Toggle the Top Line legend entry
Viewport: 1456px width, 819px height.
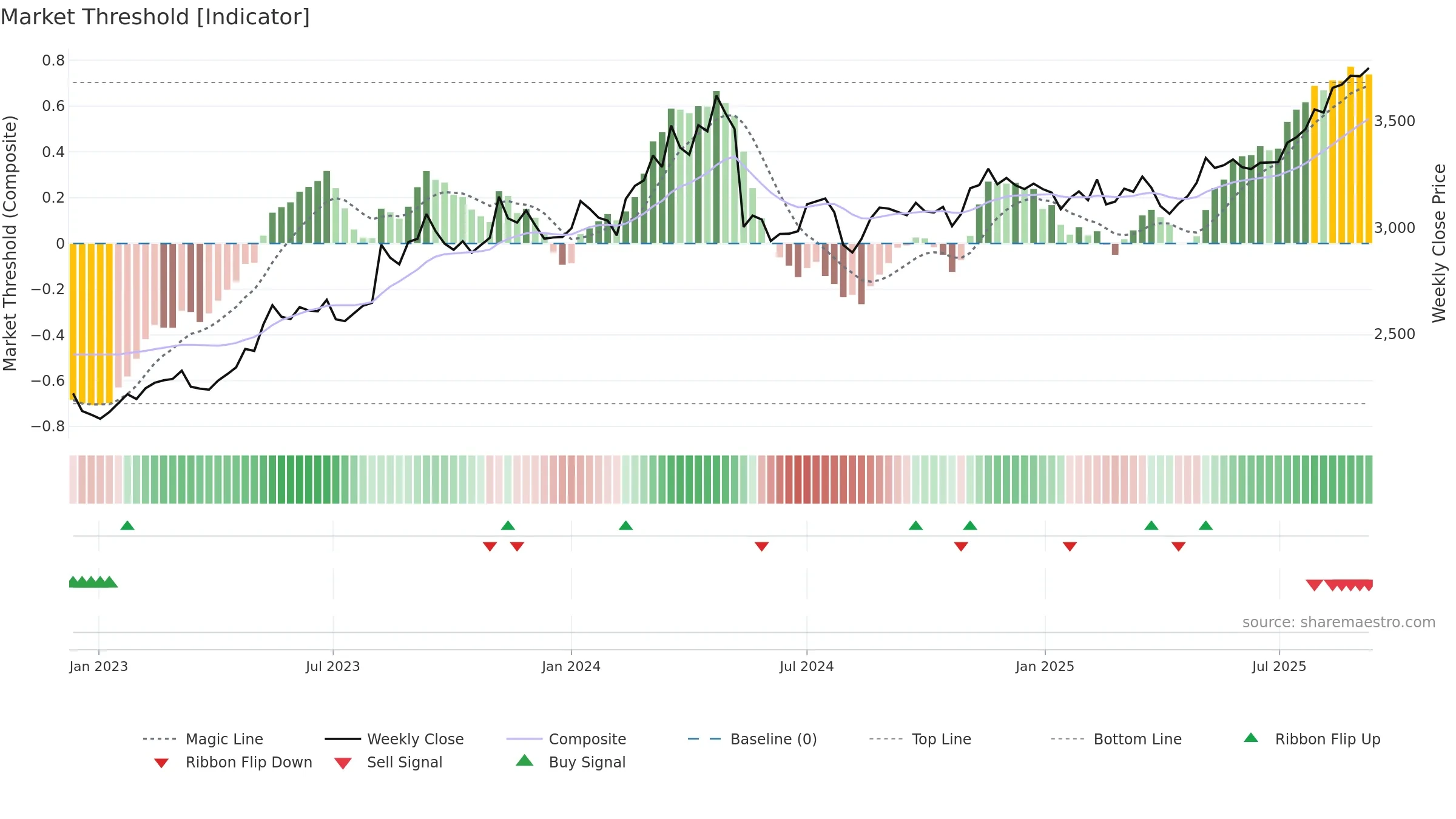(x=920, y=739)
